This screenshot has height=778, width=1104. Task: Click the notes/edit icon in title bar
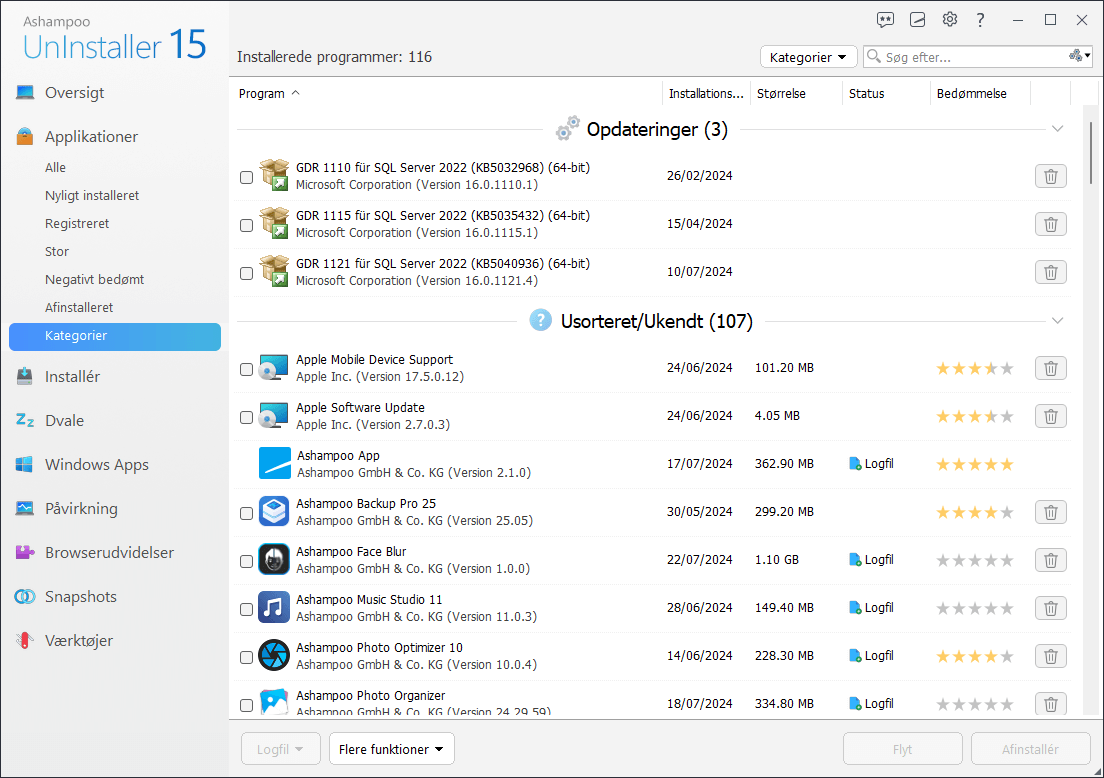pyautogui.click(x=917, y=20)
